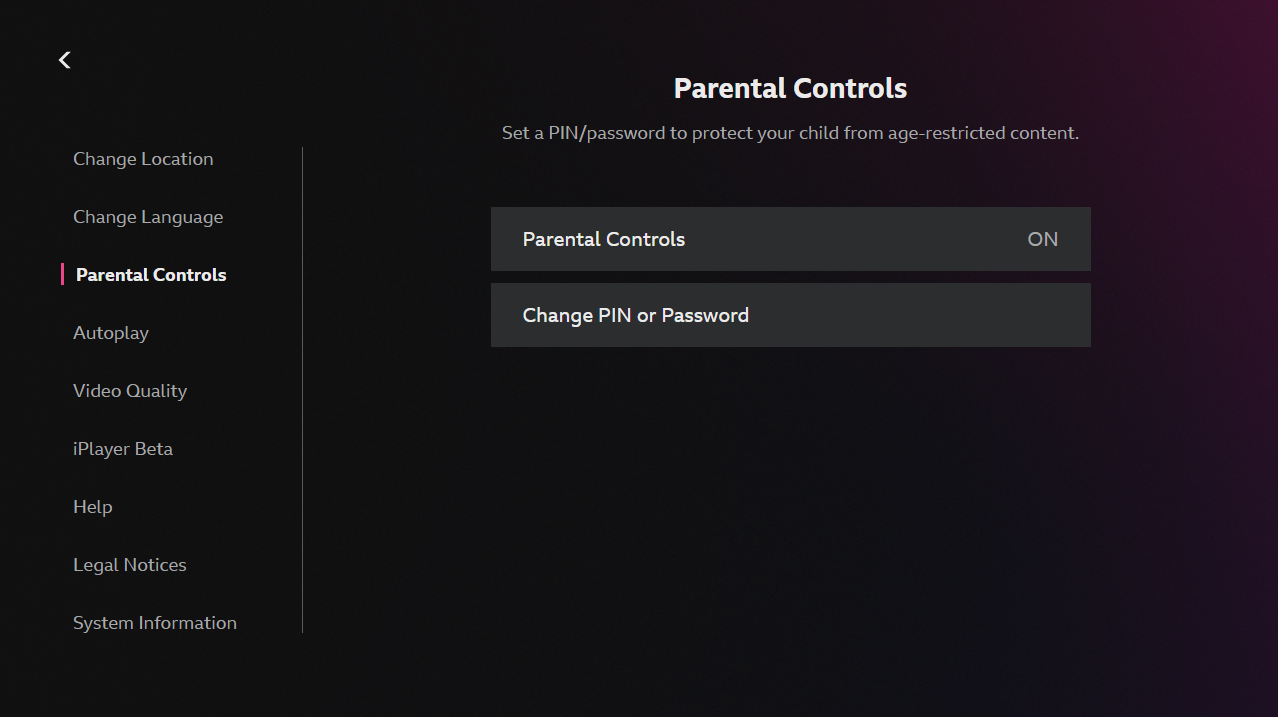Click the highlighted Parental Controls sidebar marker
Screen dimensions: 1278x717
(x=60, y=274)
